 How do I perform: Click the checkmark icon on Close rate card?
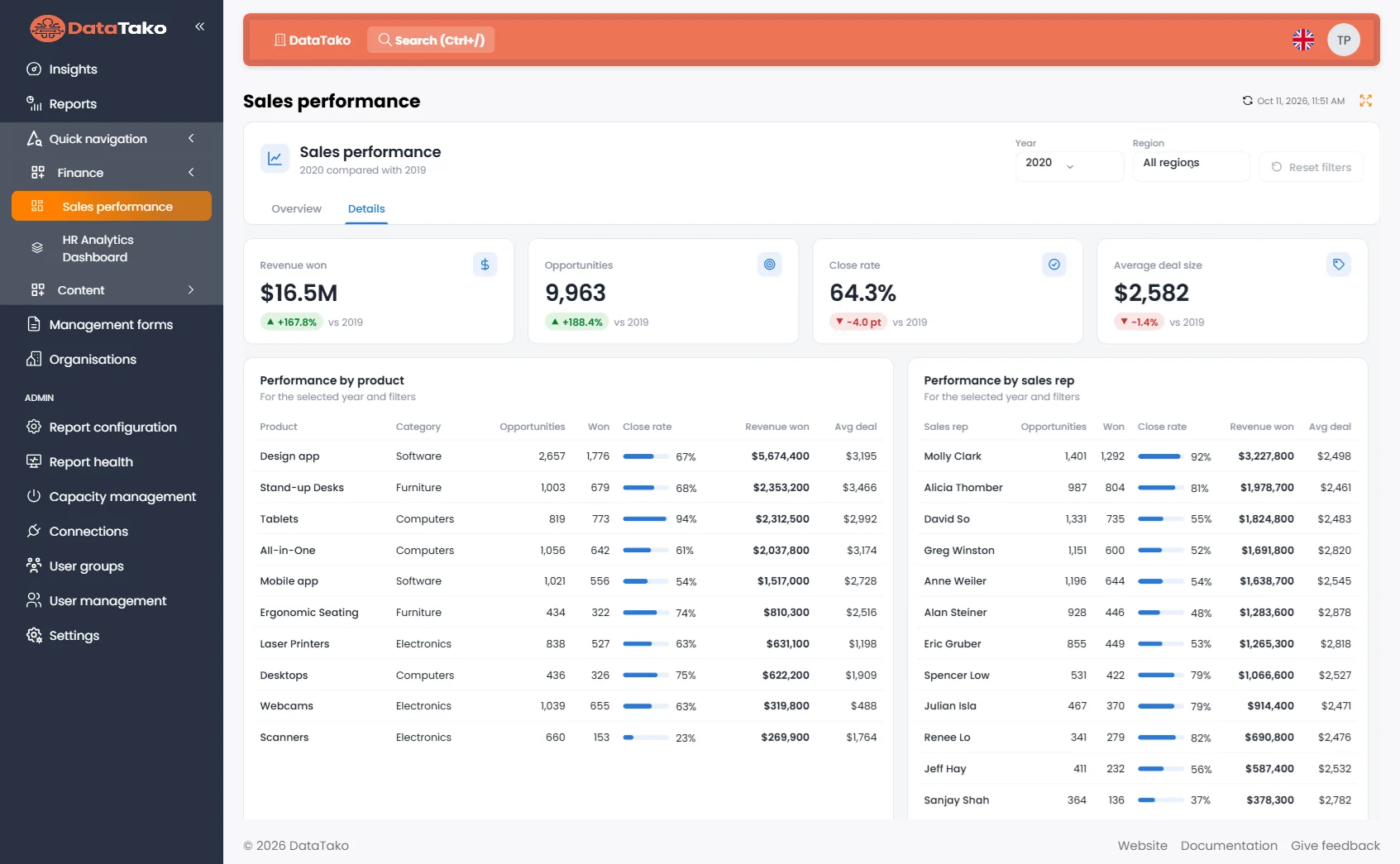tap(1054, 265)
